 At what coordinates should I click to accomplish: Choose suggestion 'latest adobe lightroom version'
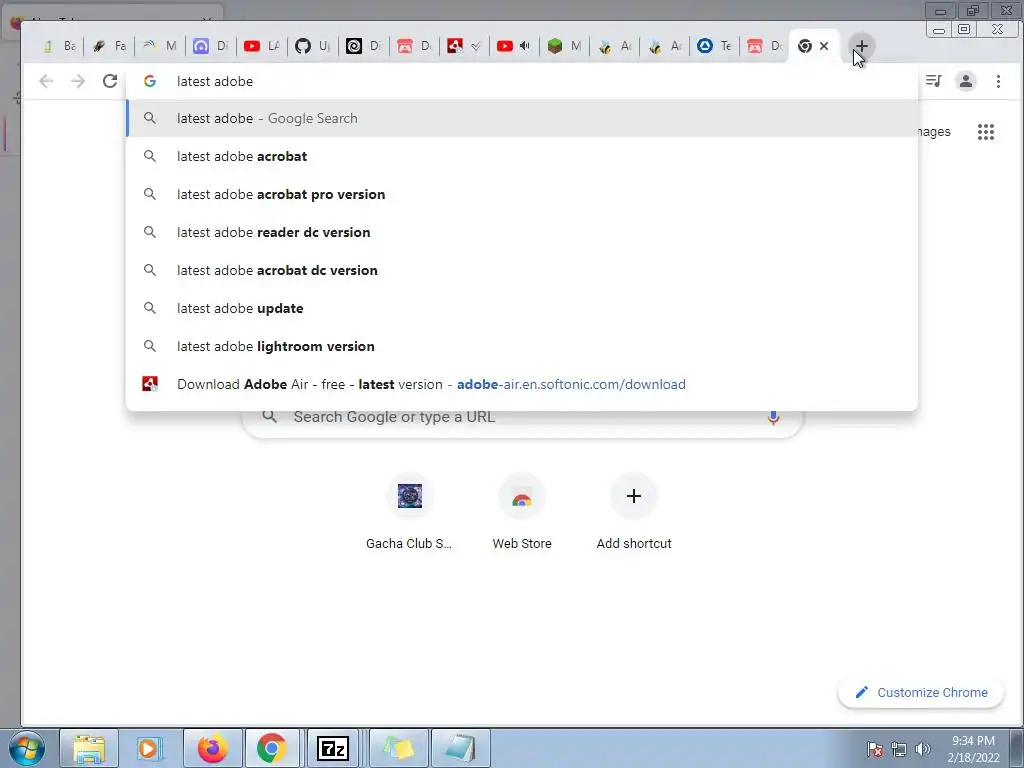pos(522,345)
